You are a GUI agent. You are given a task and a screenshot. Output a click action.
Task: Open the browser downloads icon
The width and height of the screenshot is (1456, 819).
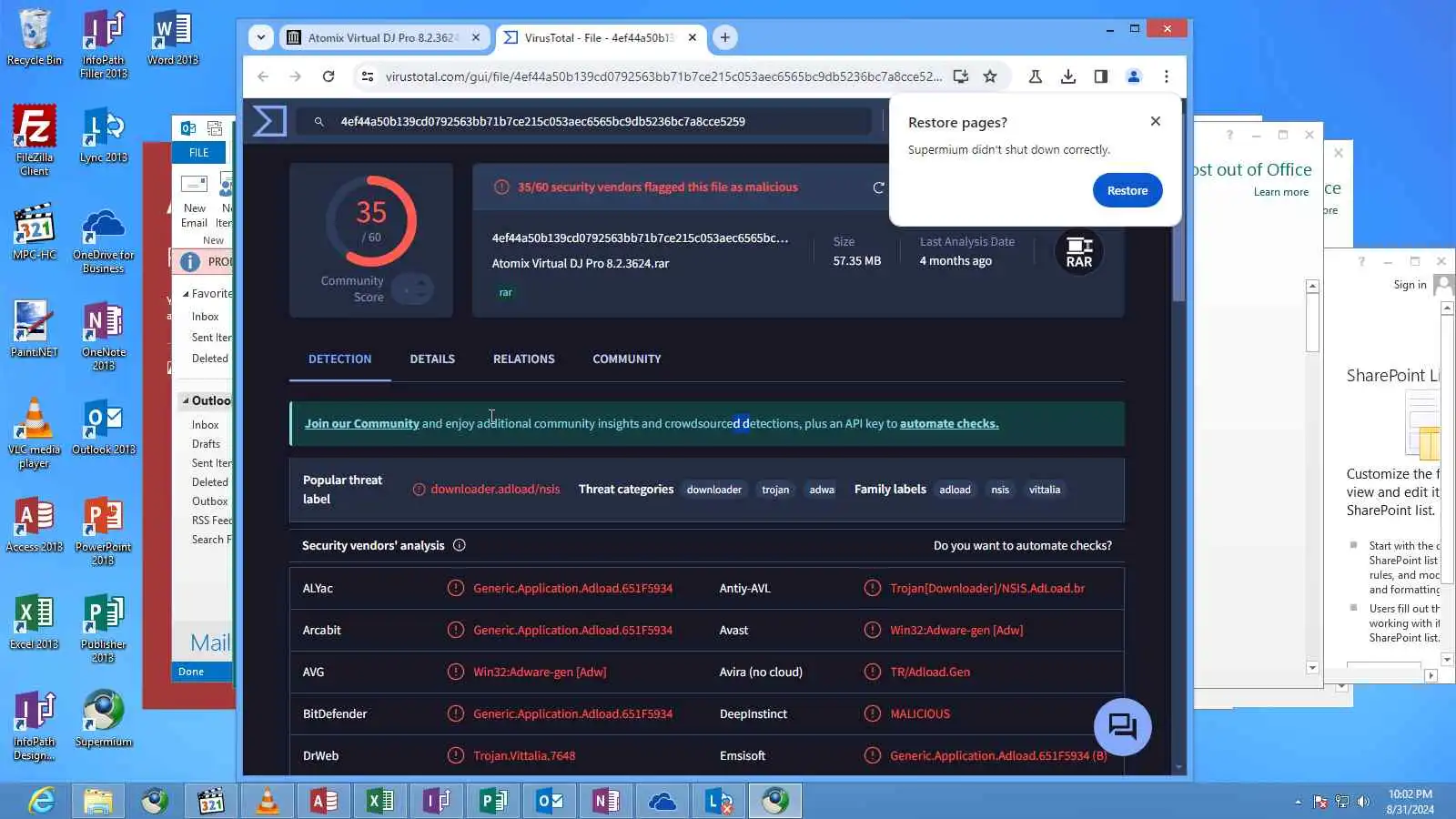(x=1068, y=76)
